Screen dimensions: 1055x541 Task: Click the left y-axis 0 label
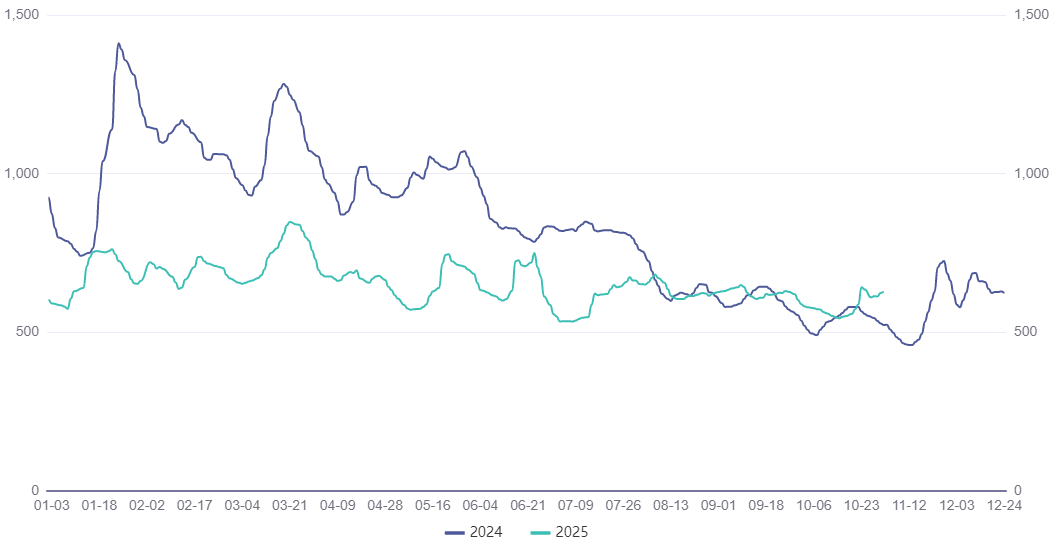click(35, 490)
